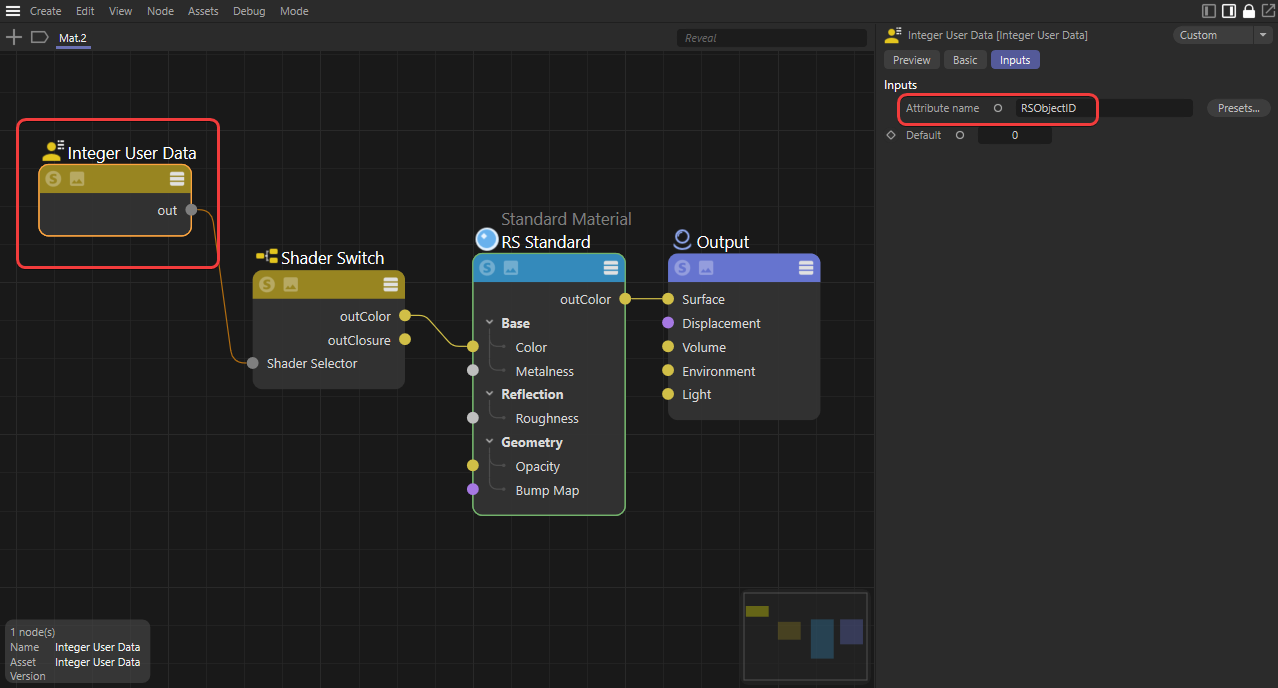The image size is (1278, 688).
Task: Click the lock icon in top bar
Action: point(1249,11)
